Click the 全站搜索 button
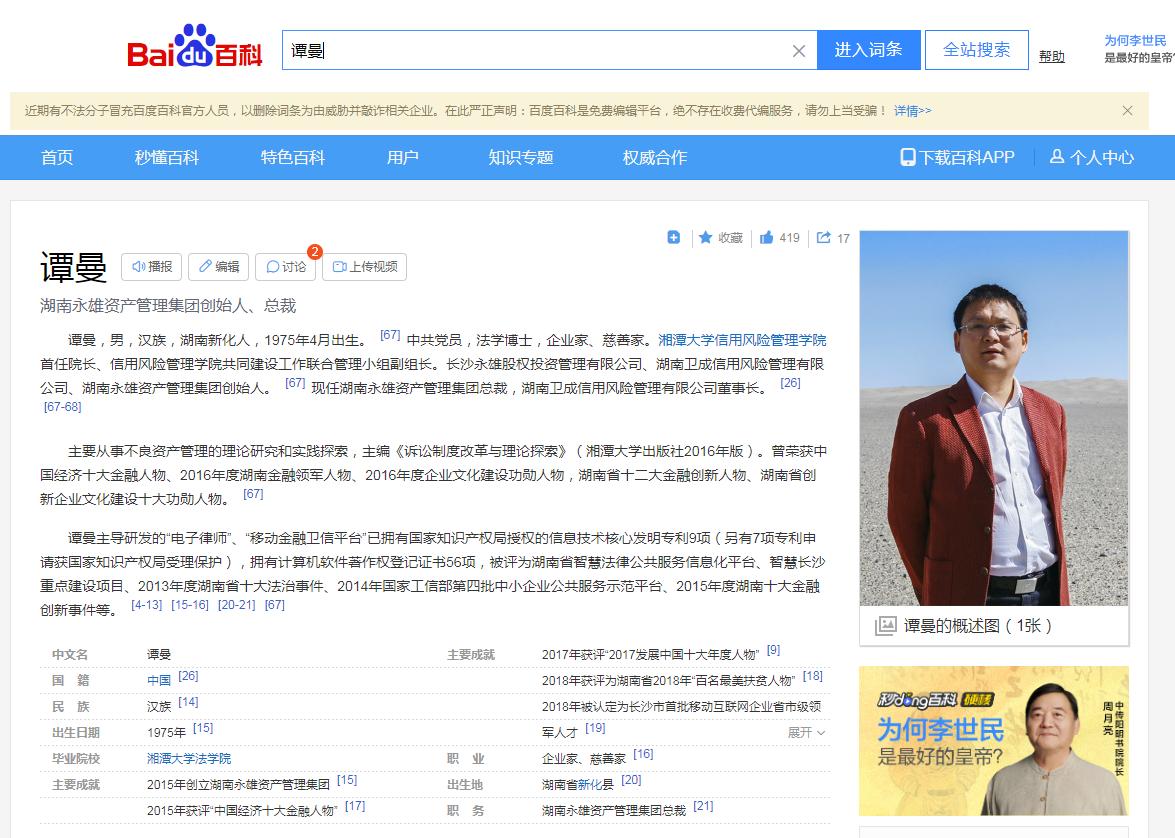1175x838 pixels. point(975,50)
